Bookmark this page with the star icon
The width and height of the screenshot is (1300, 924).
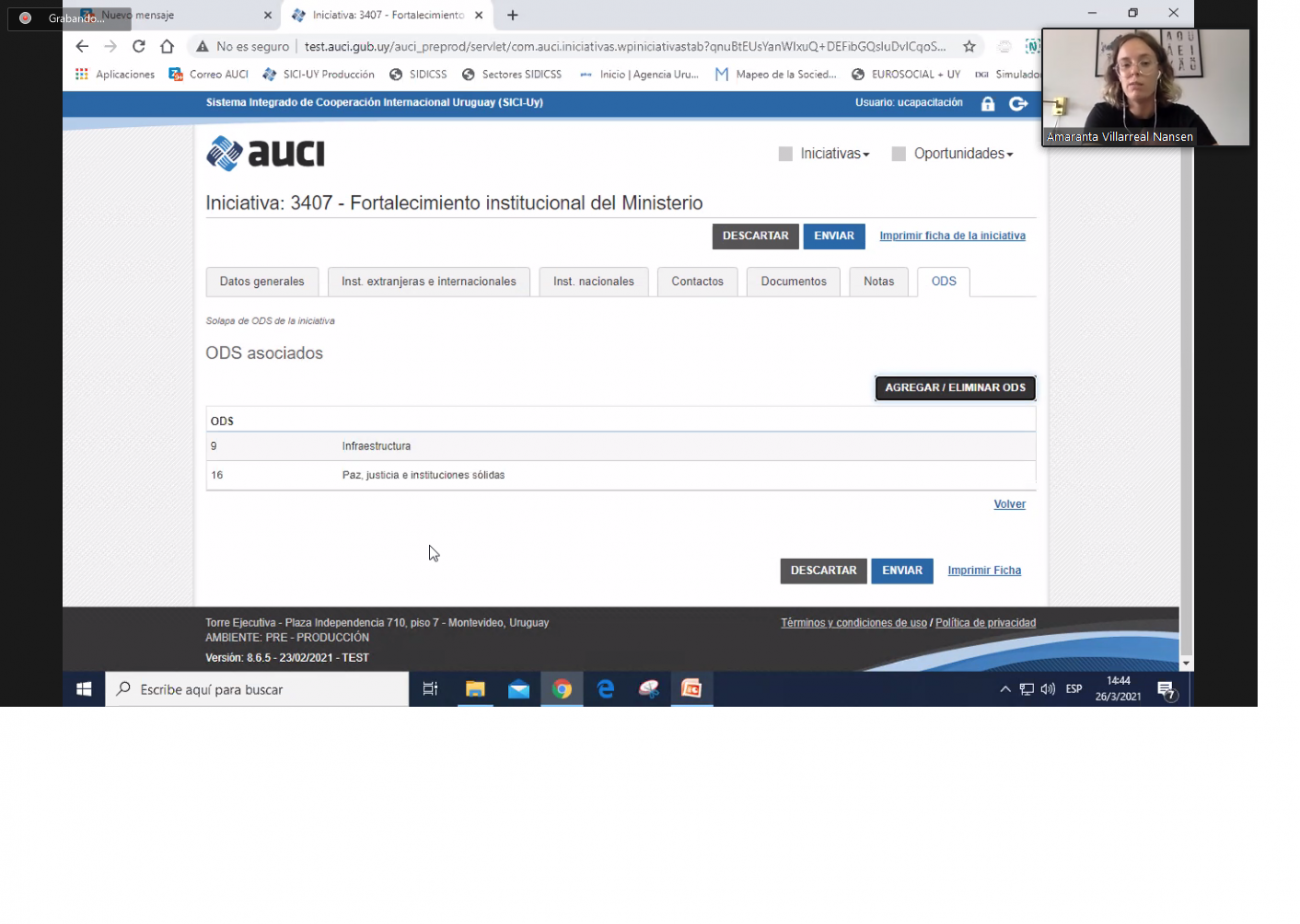(x=969, y=46)
